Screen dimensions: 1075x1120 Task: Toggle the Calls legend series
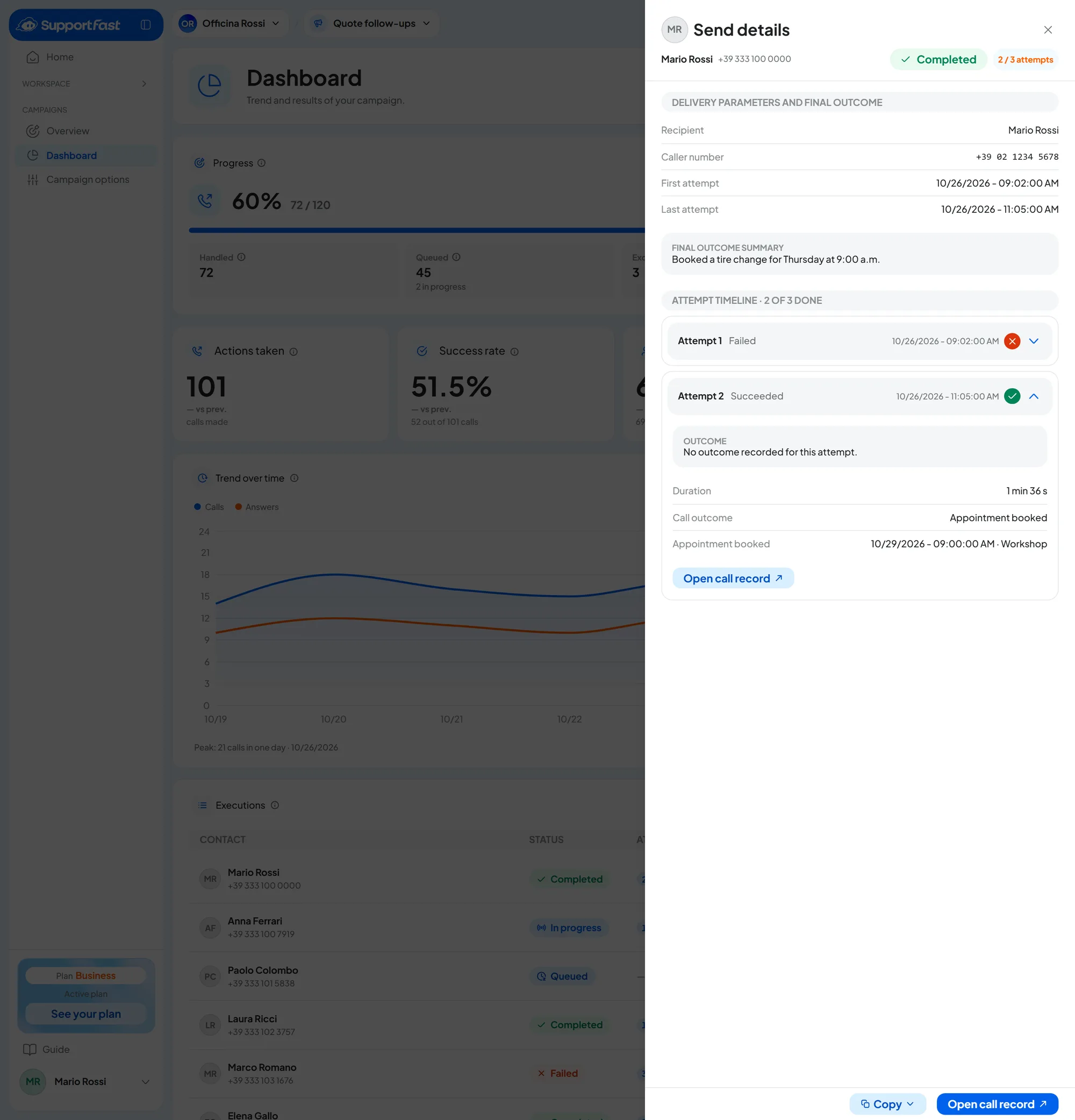pos(209,507)
